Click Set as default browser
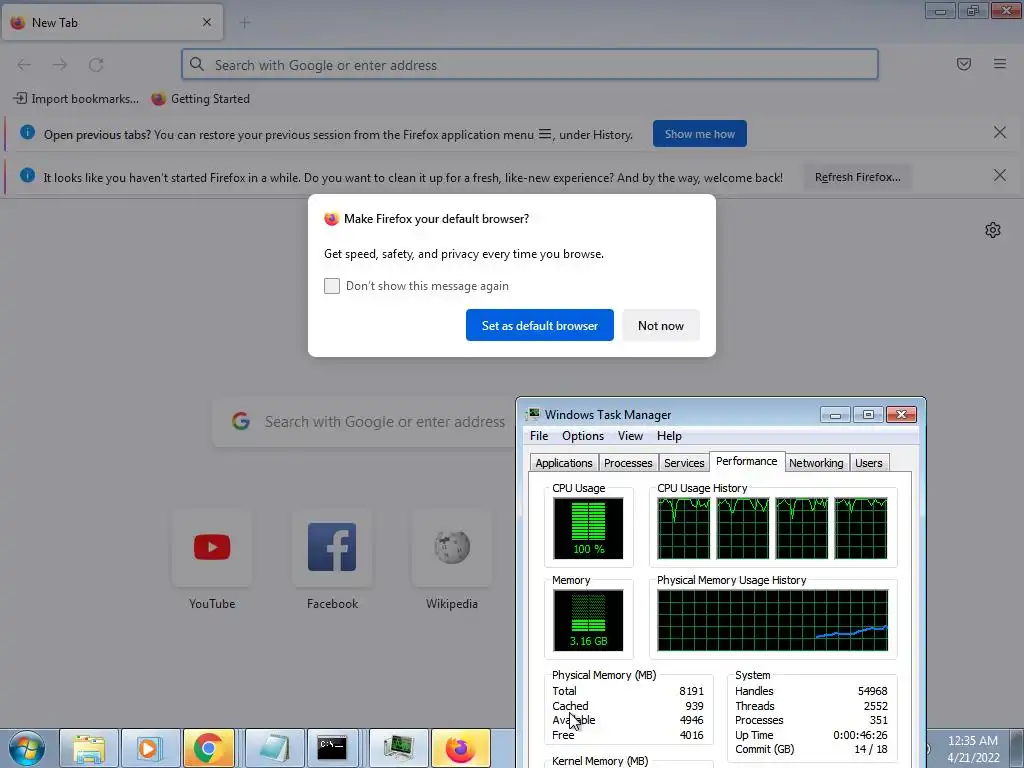Viewport: 1024px width, 768px height. [539, 325]
